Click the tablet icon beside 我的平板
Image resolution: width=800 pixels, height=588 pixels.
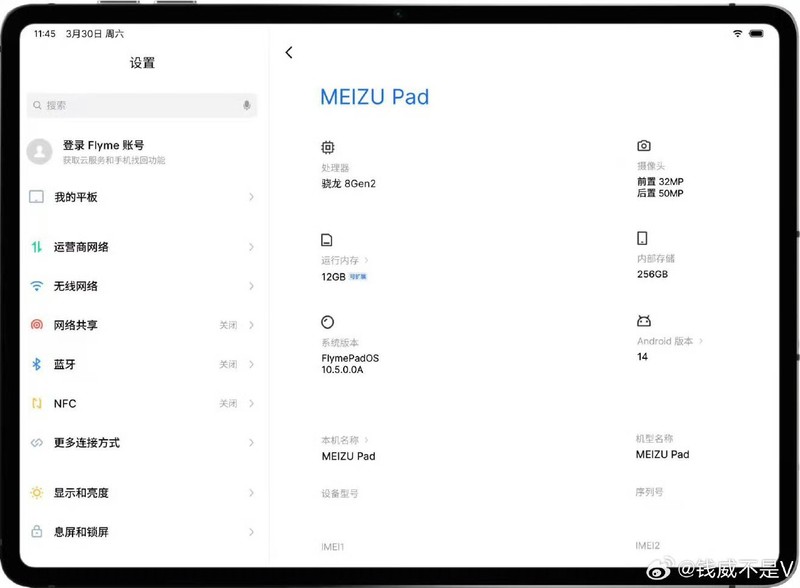tap(36, 197)
